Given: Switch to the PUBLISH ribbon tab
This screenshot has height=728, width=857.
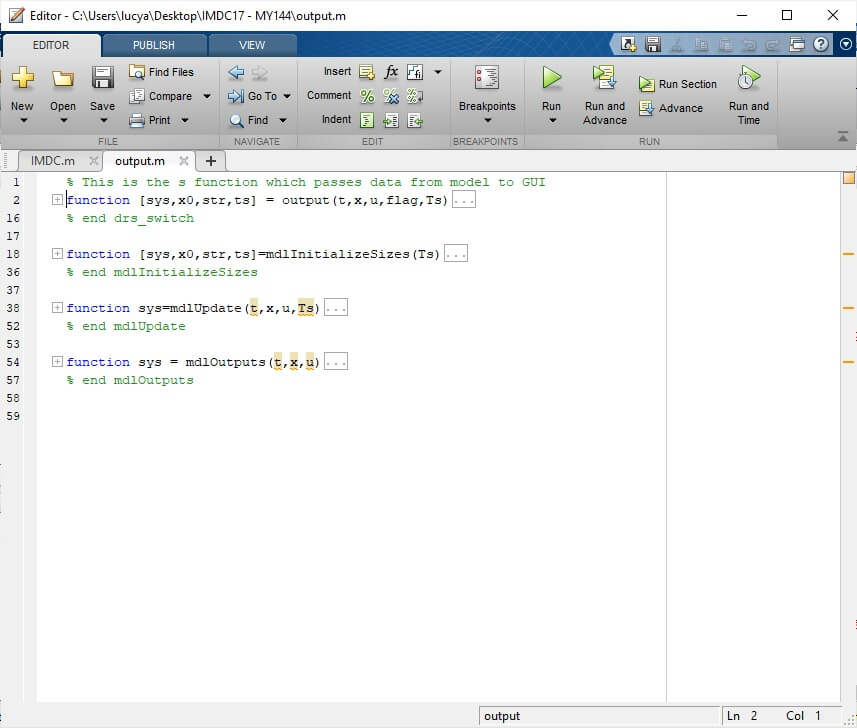Looking at the screenshot, I should (x=154, y=45).
